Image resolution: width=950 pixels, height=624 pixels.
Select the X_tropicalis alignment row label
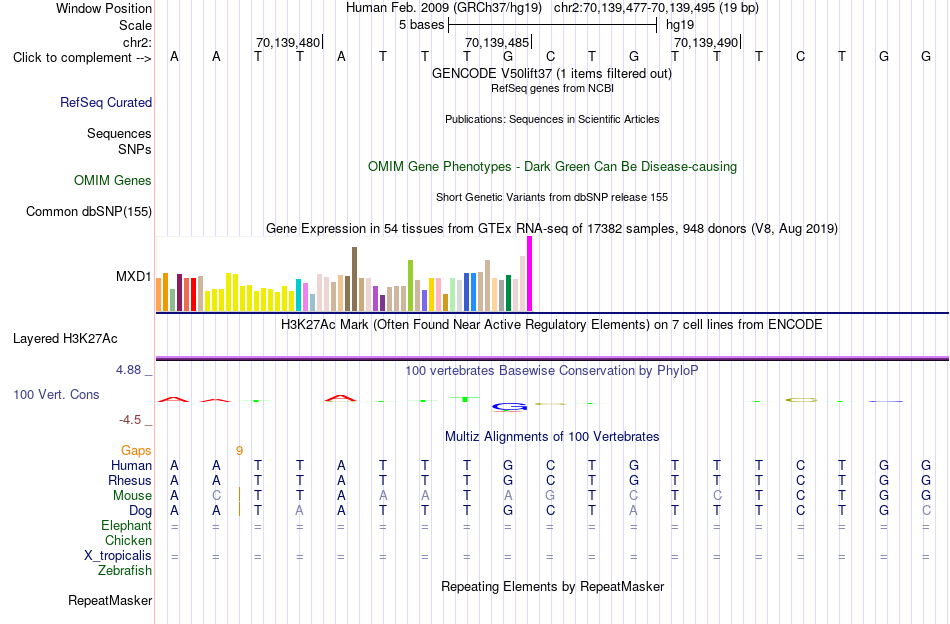coord(118,556)
